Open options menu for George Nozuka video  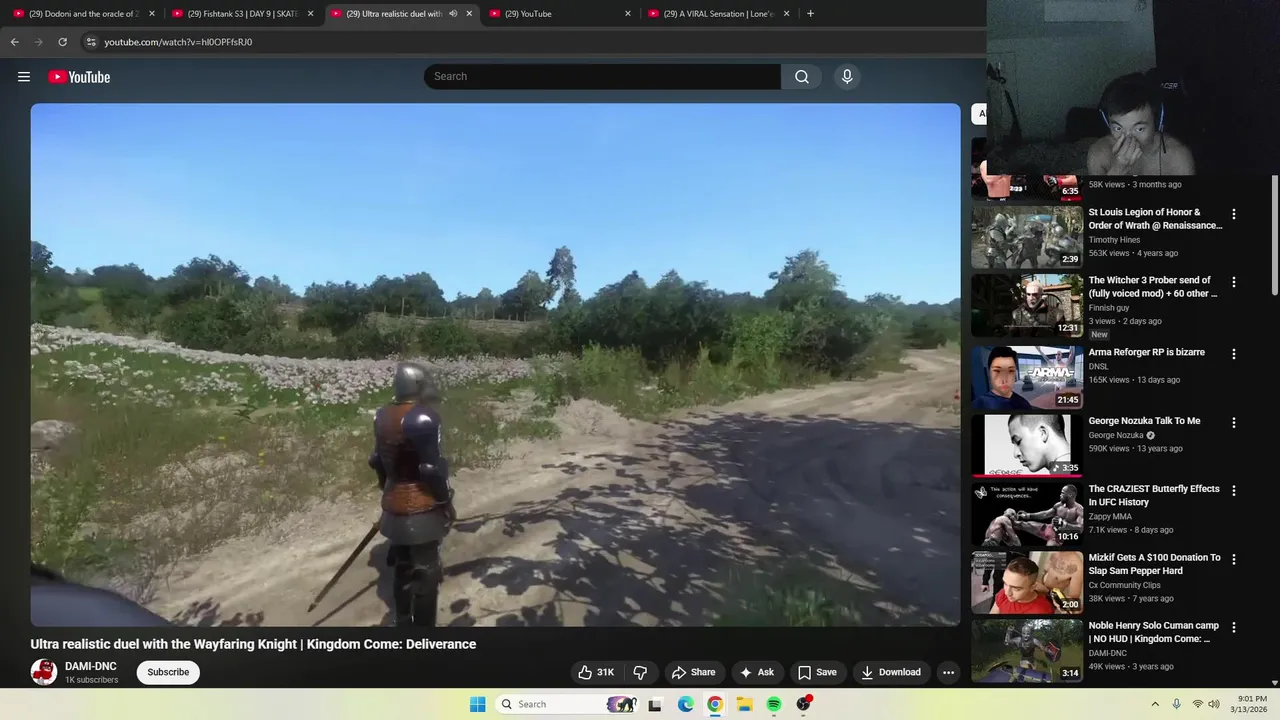pos(1233,423)
